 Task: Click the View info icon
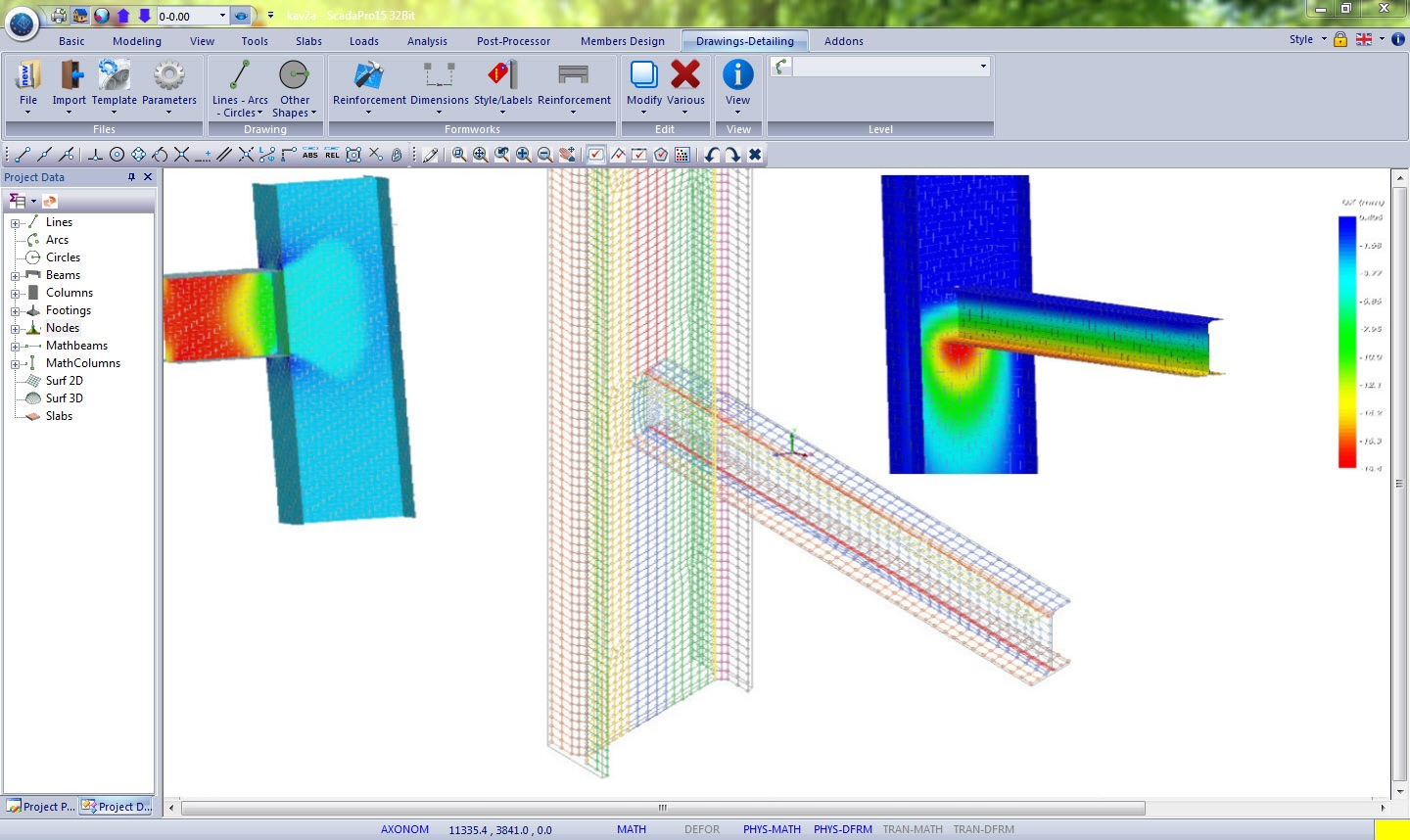pyautogui.click(x=737, y=76)
